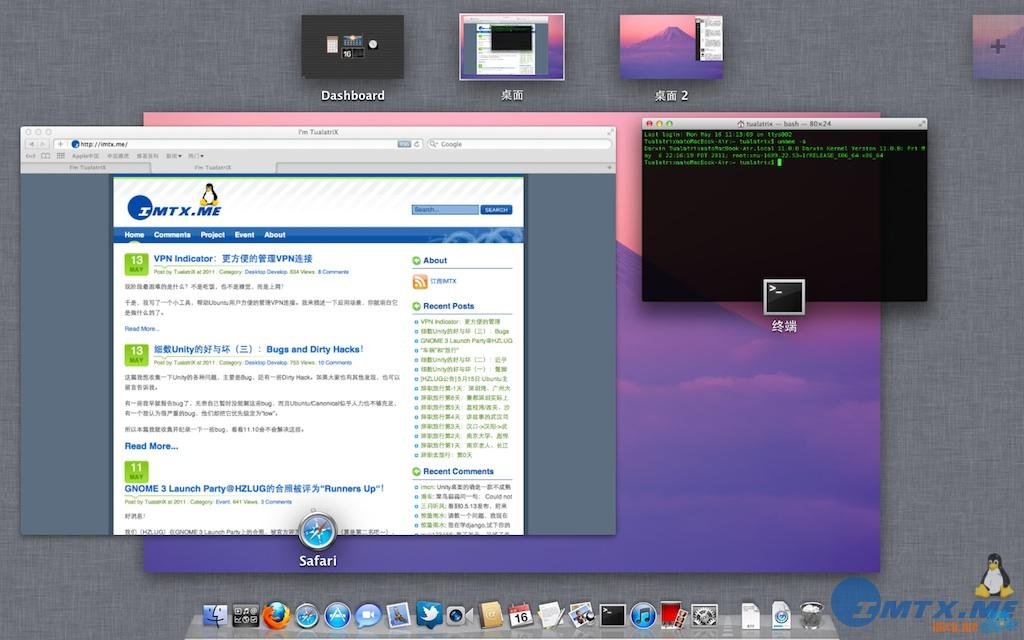
Task: Launch Photo Booth from the Dock
Action: pyautogui.click(x=673, y=615)
